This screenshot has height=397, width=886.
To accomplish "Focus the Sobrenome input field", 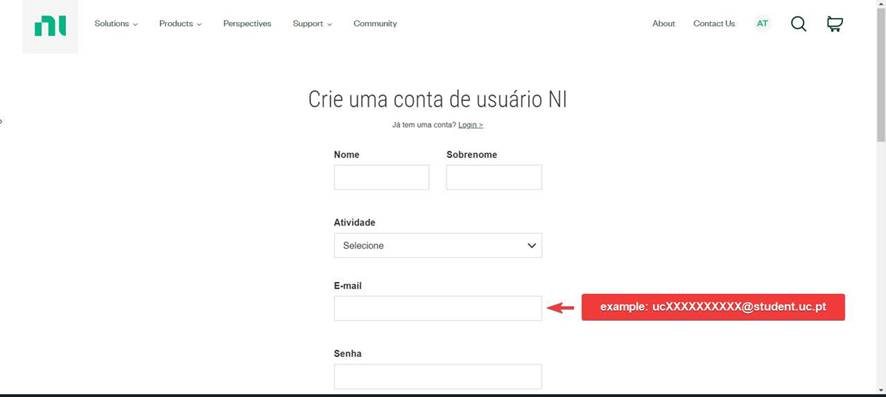I will [494, 177].
